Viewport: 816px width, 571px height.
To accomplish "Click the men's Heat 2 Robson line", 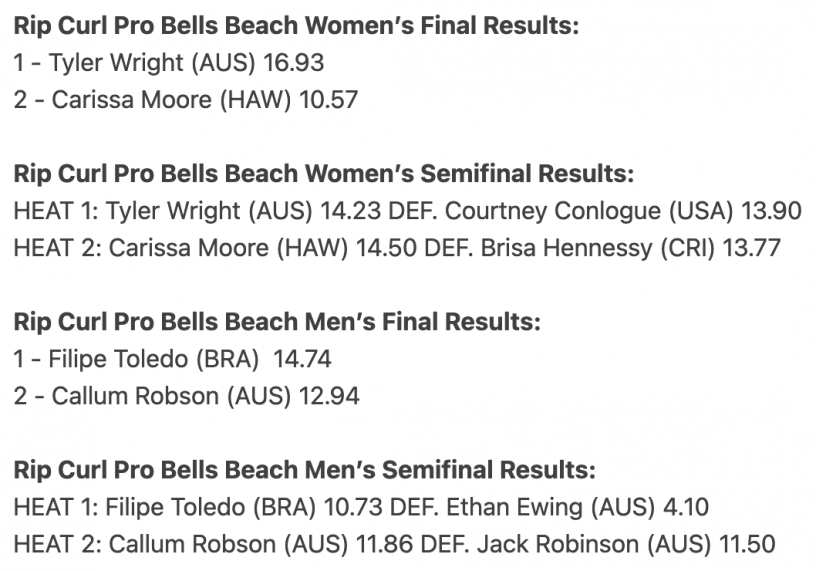I will coord(394,544).
